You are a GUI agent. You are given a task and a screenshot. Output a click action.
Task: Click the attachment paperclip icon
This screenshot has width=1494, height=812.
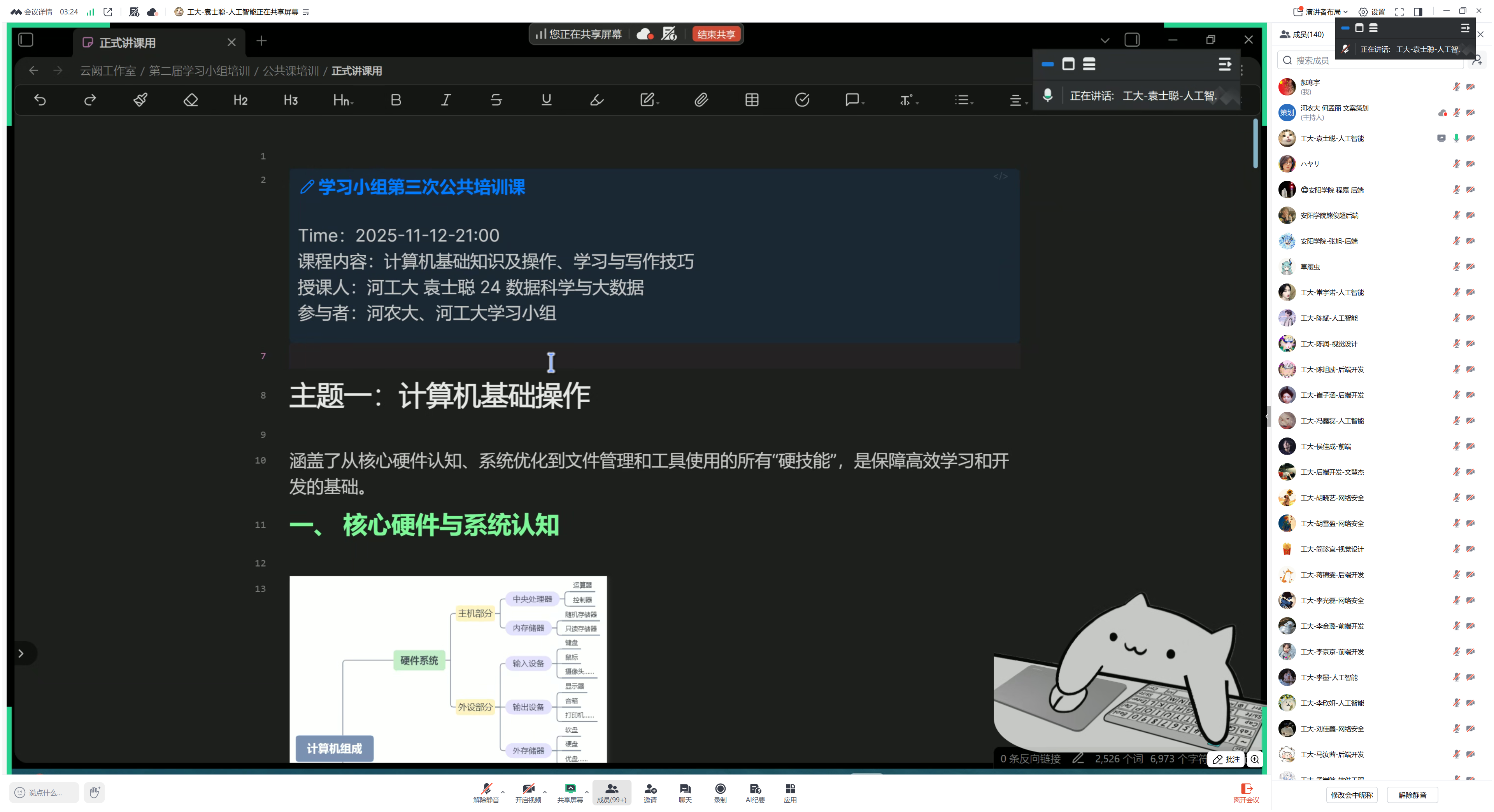[x=701, y=100]
